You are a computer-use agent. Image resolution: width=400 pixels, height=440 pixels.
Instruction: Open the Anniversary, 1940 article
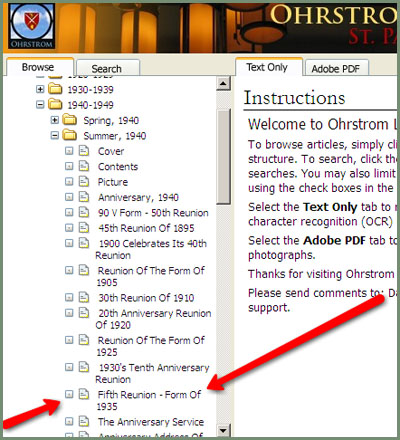138,198
